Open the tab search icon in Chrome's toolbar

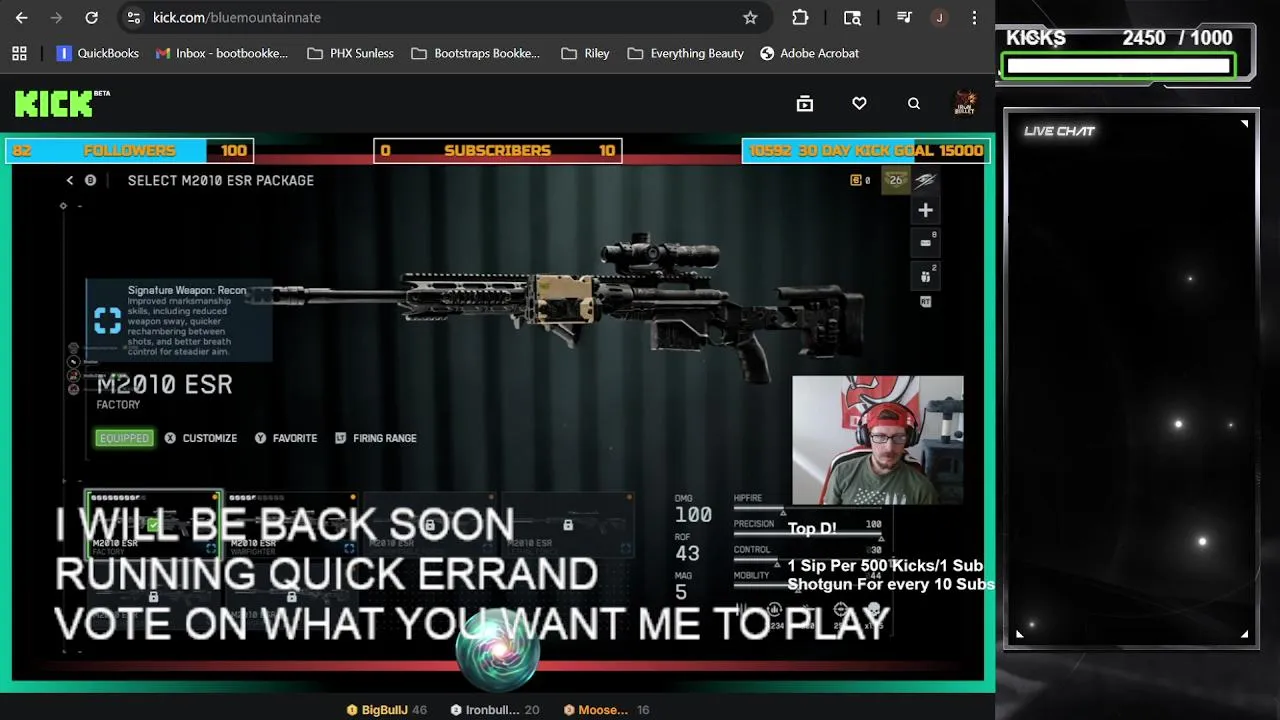[852, 17]
